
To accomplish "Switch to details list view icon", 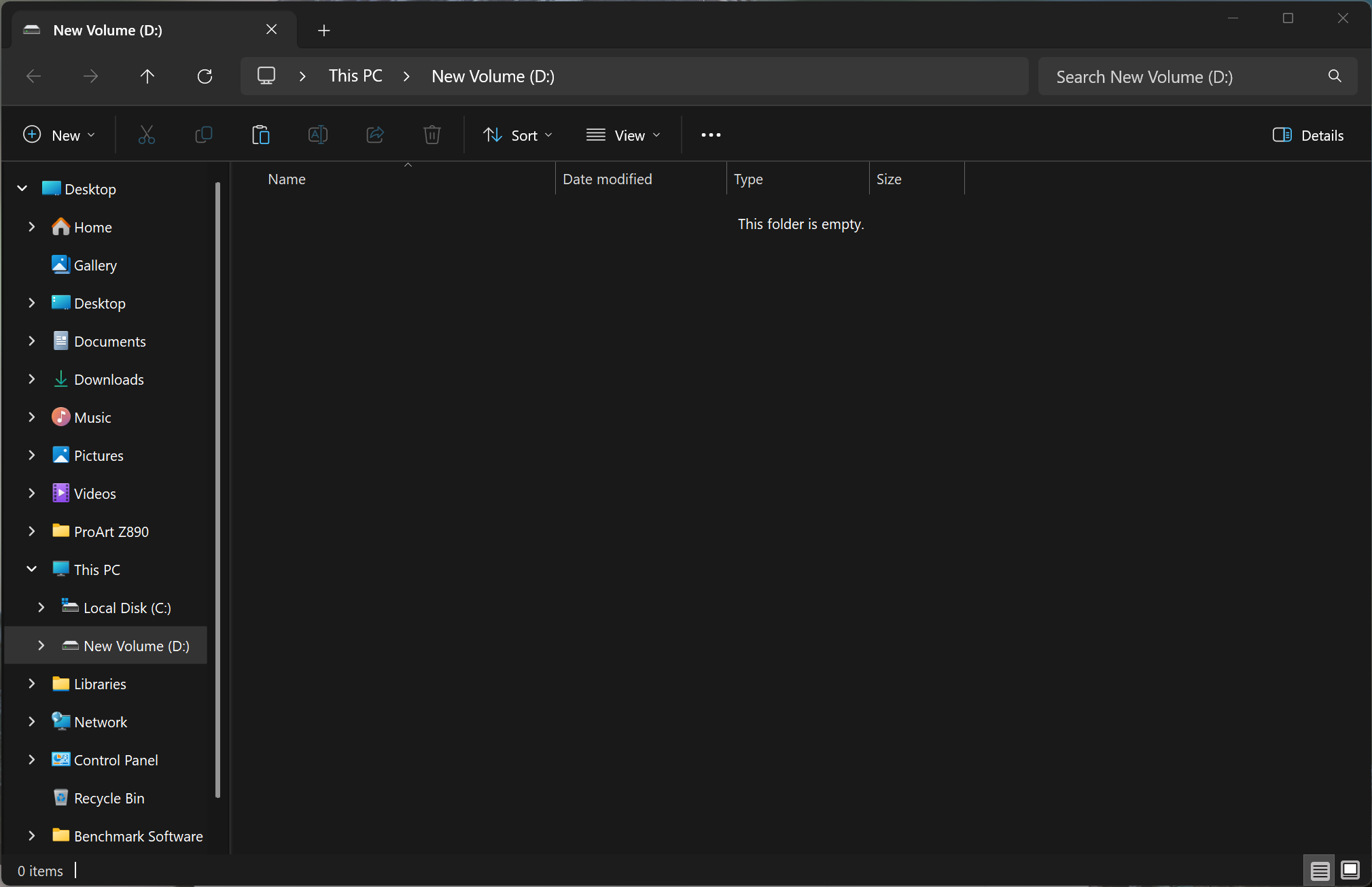I will point(1320,869).
